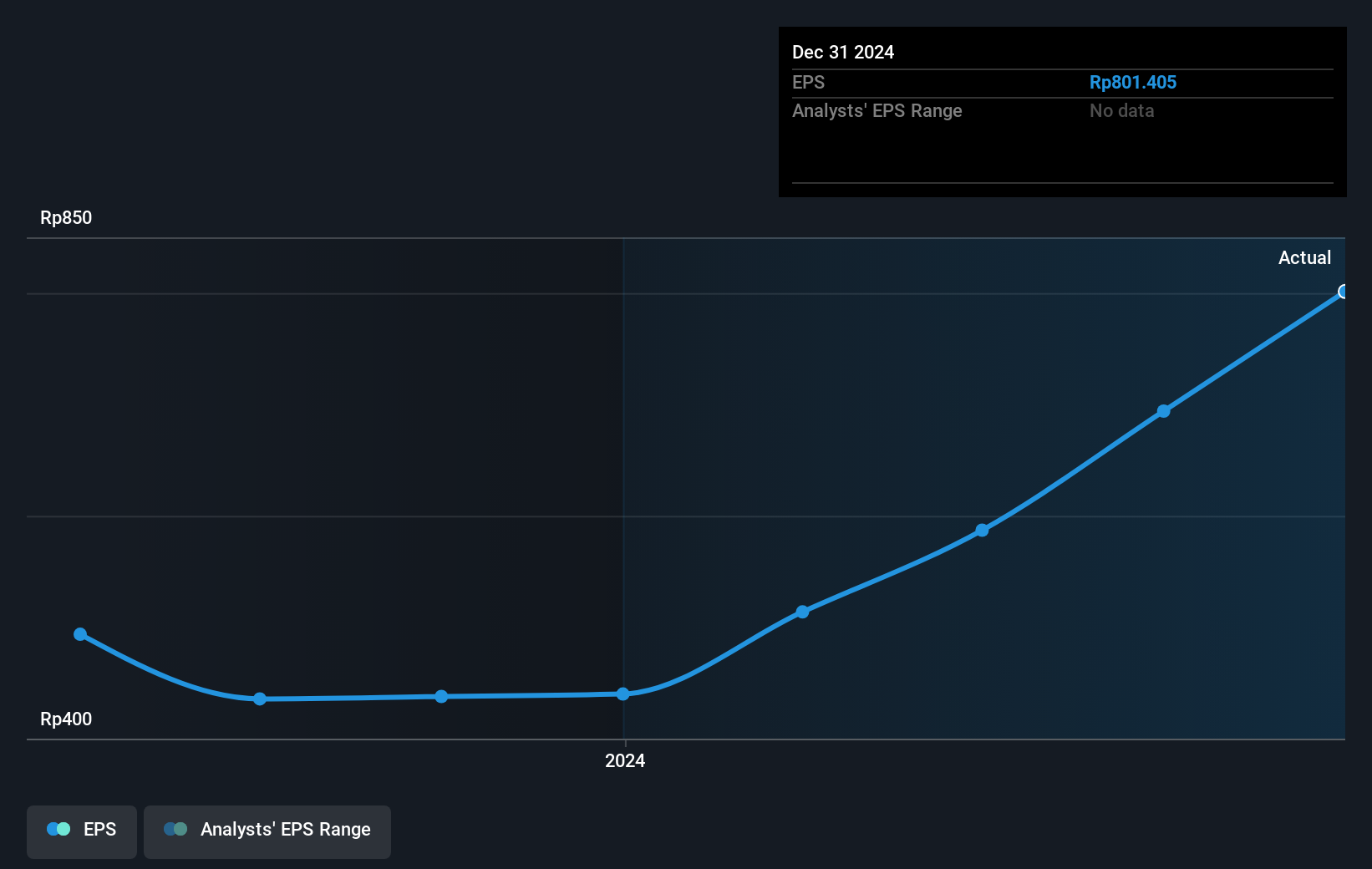The image size is (1372, 869).
Task: Toggle the Analysts' EPS Range legend series
Action: click(267, 831)
